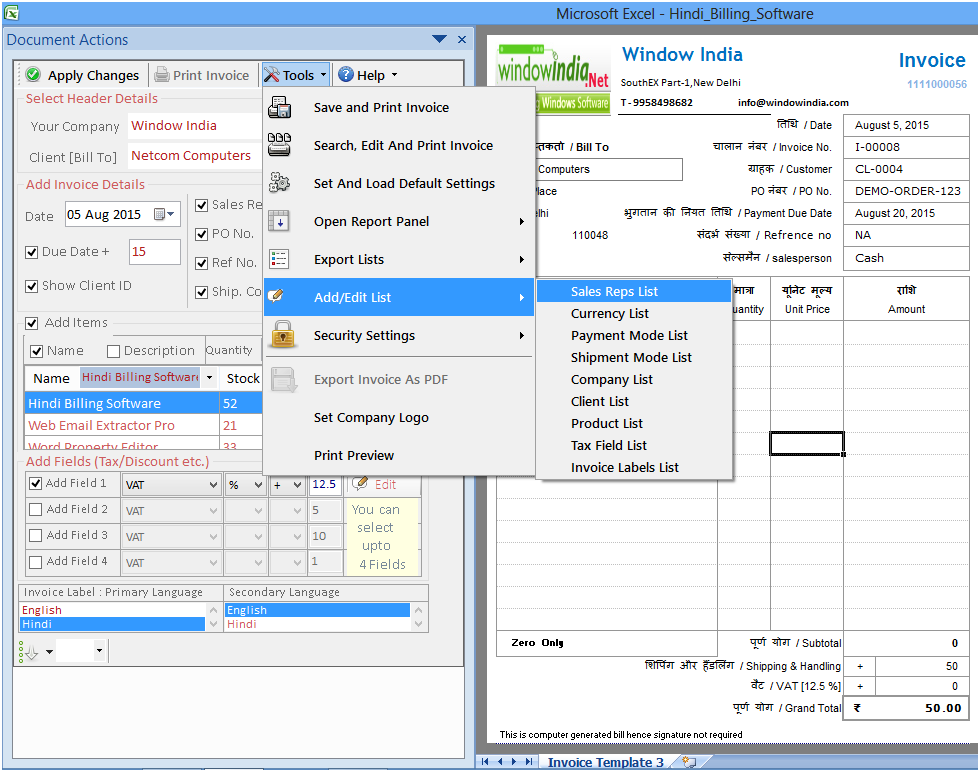The image size is (978, 772).
Task: Click the Add/Edit List pencil icon
Action: coord(276,296)
